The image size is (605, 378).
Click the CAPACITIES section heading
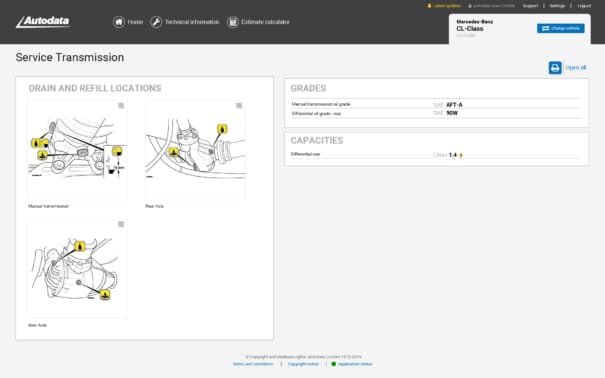pos(317,140)
